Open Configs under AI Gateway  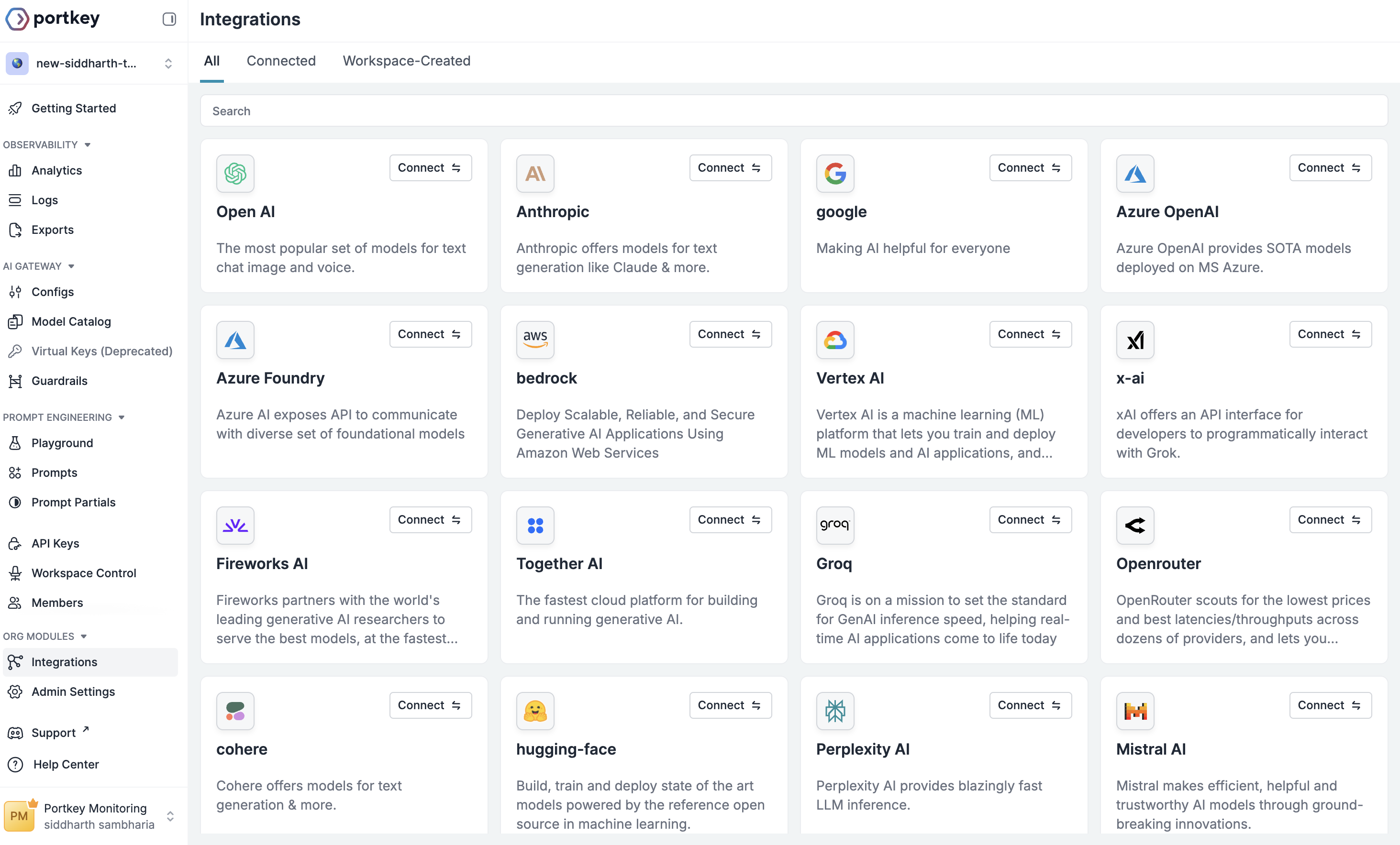[x=52, y=292]
